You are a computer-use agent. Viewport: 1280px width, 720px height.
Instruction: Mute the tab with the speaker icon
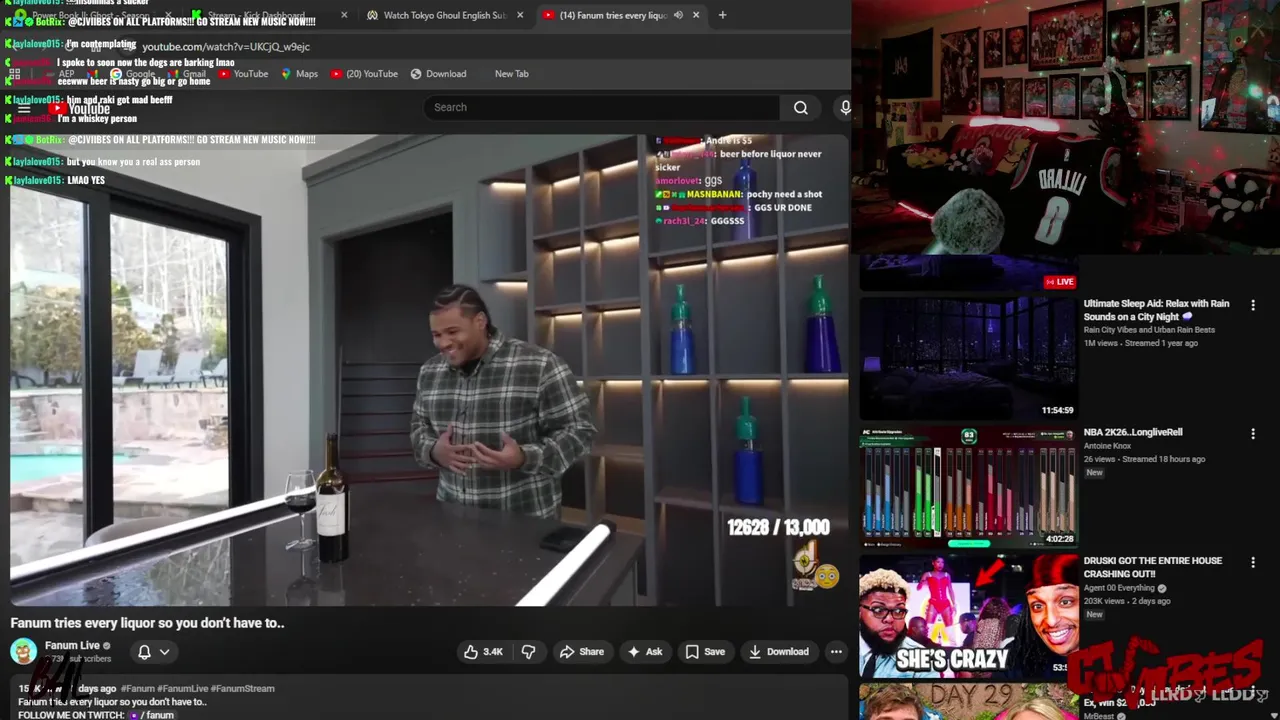pos(678,15)
